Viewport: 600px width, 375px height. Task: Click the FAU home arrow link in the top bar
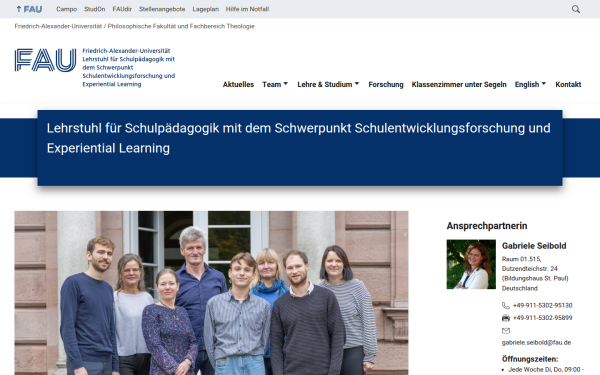coord(29,9)
